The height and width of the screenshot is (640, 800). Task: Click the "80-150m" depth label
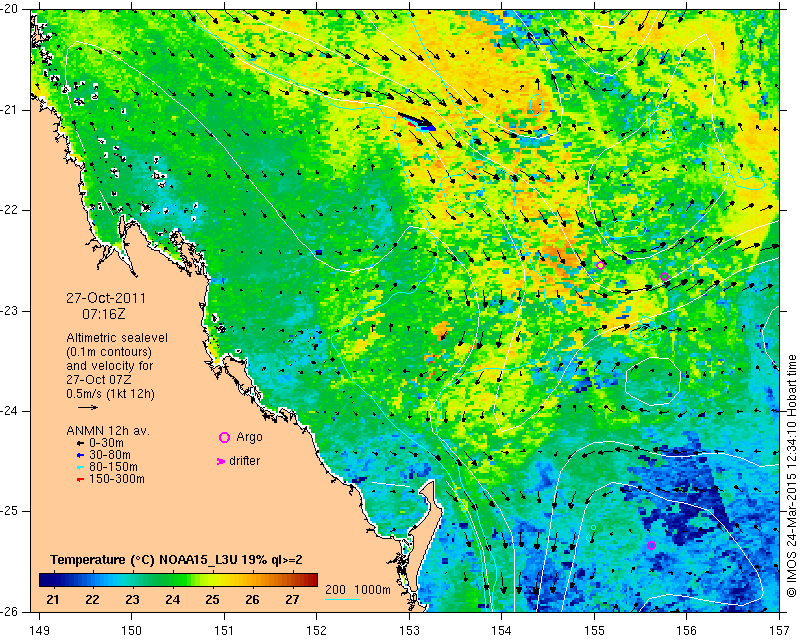point(113,466)
